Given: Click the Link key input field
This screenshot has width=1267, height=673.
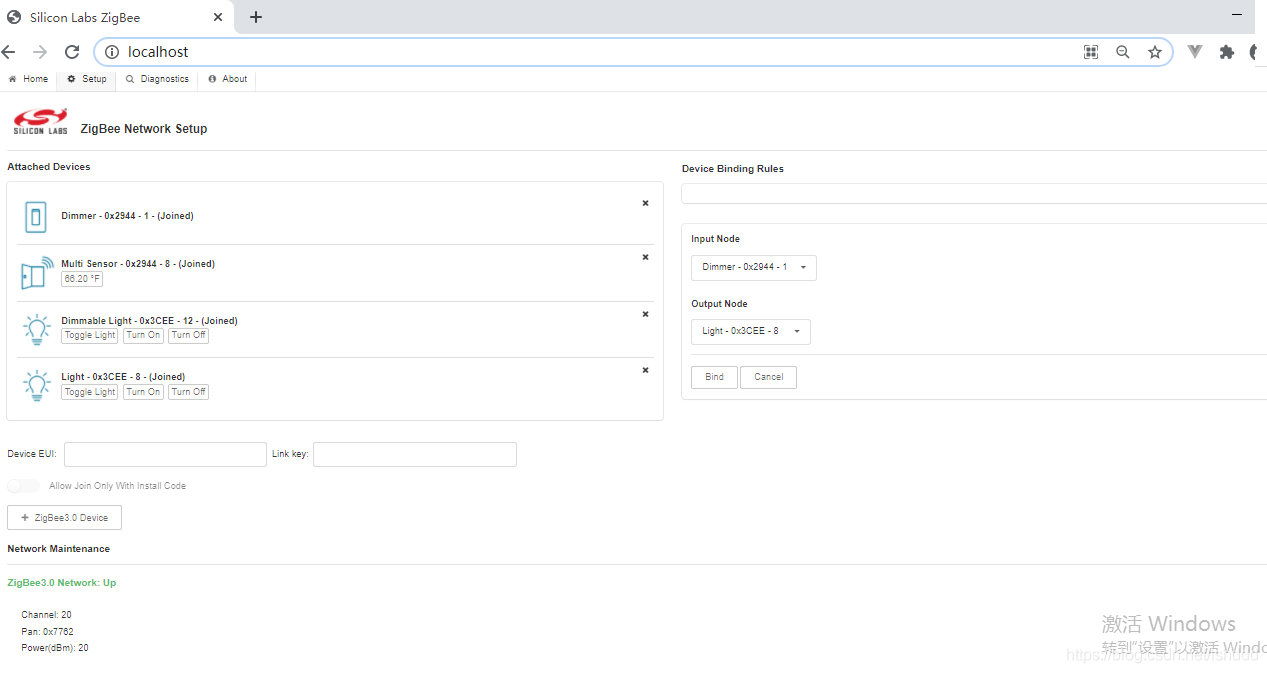Looking at the screenshot, I should [415, 454].
